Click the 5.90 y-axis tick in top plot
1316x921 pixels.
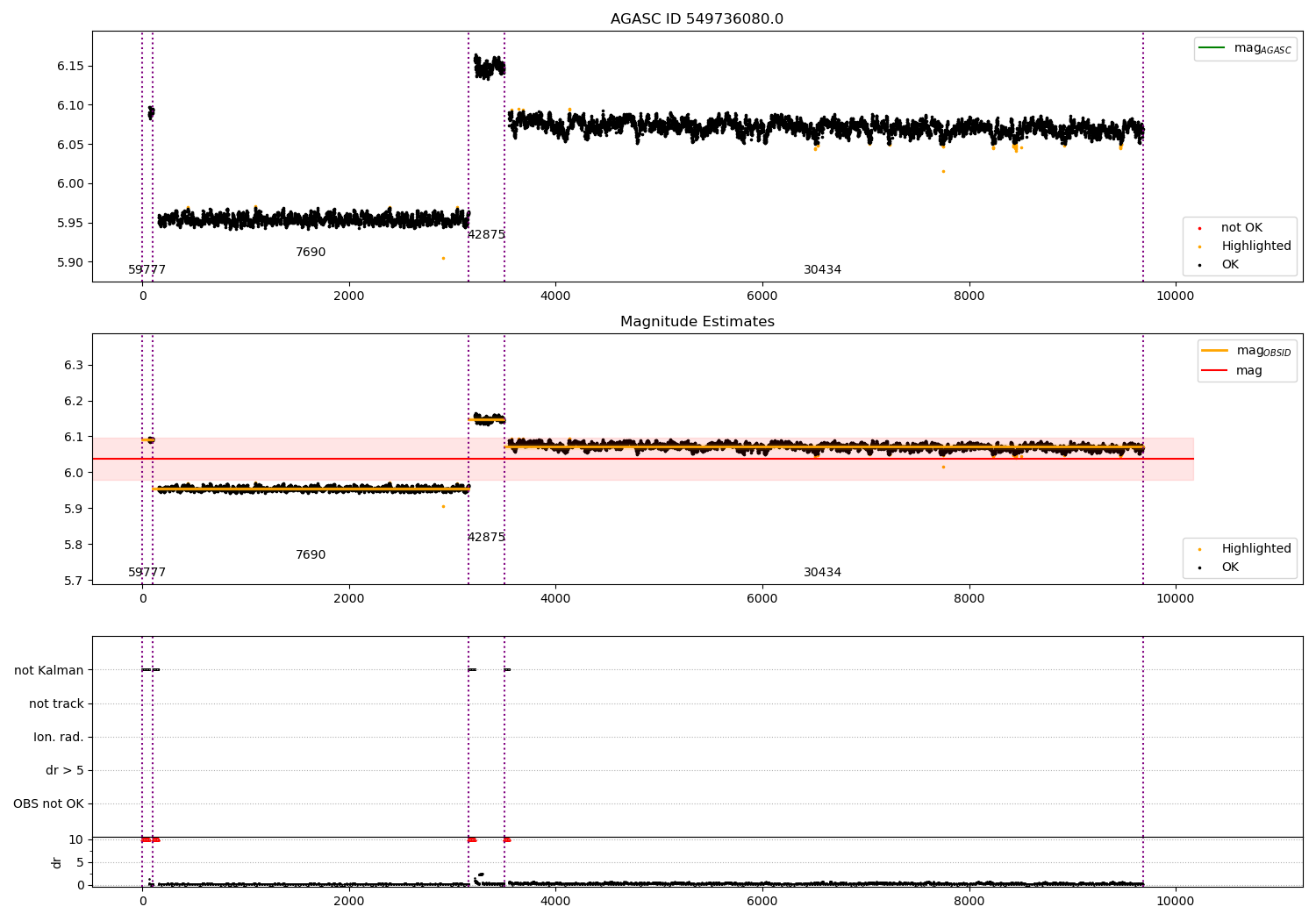click(70, 262)
